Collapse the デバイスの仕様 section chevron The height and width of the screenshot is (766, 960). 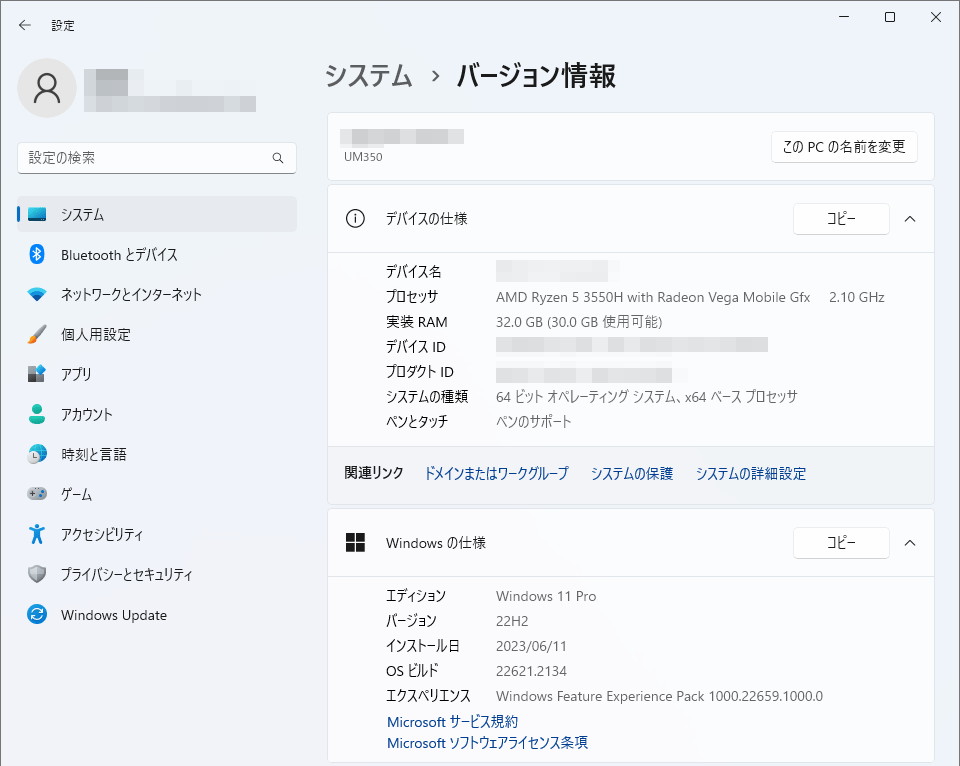click(910, 219)
